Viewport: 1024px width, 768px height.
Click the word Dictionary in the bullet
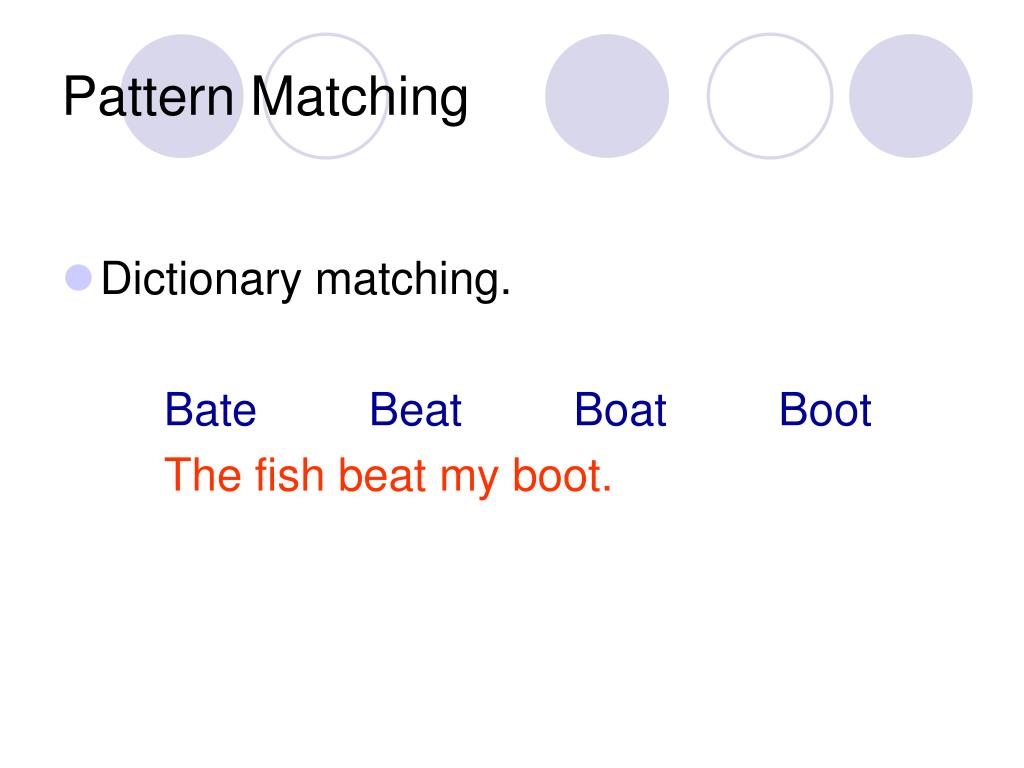(201, 280)
